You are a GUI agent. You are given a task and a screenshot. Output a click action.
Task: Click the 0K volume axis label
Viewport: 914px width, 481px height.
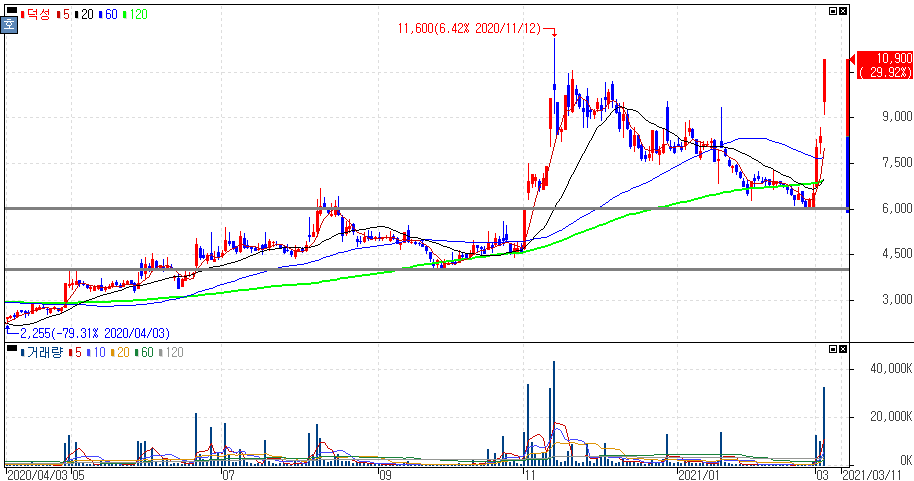pos(904,460)
